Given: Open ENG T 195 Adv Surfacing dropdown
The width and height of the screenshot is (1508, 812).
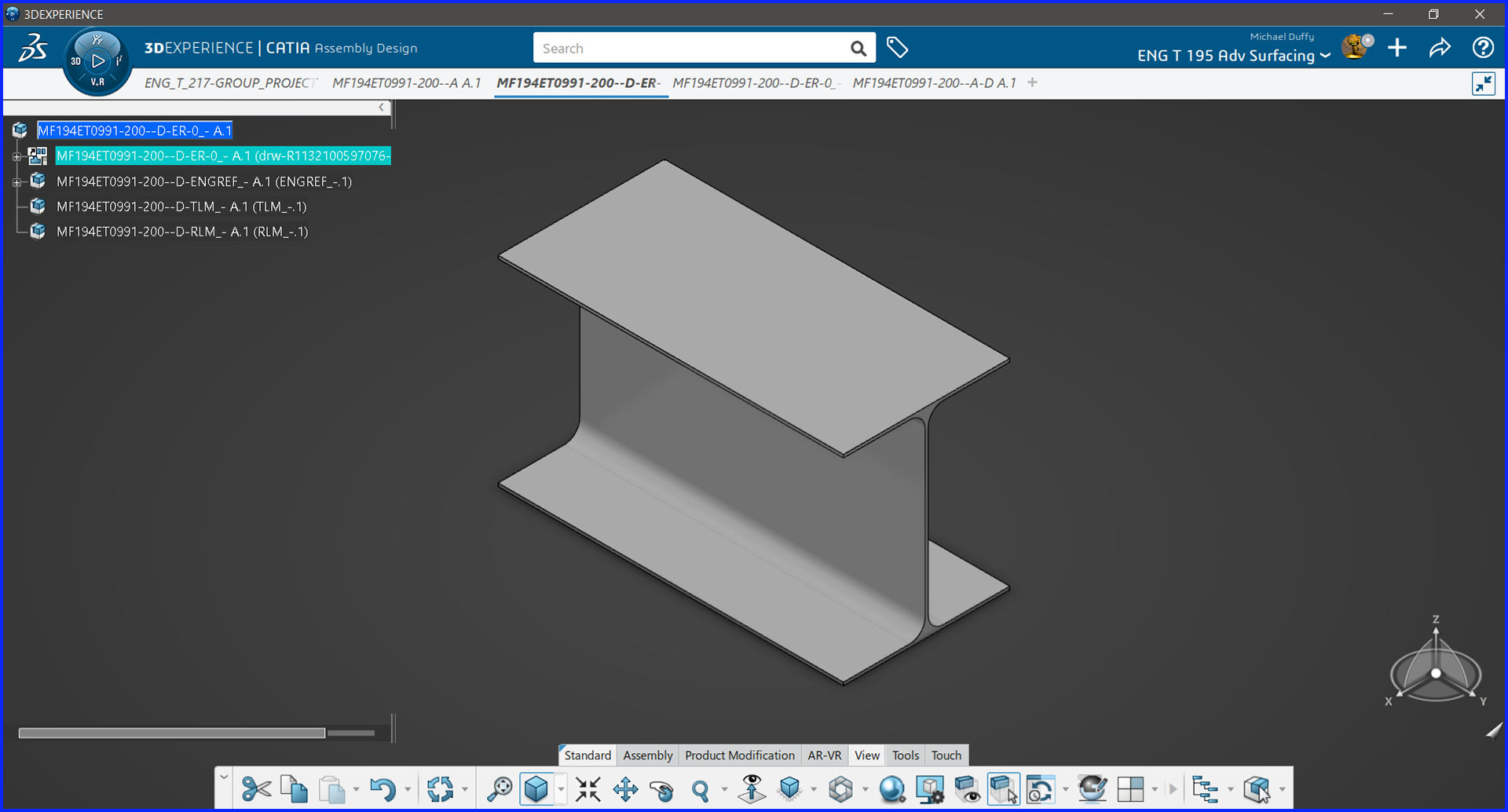Looking at the screenshot, I should pyautogui.click(x=1233, y=56).
